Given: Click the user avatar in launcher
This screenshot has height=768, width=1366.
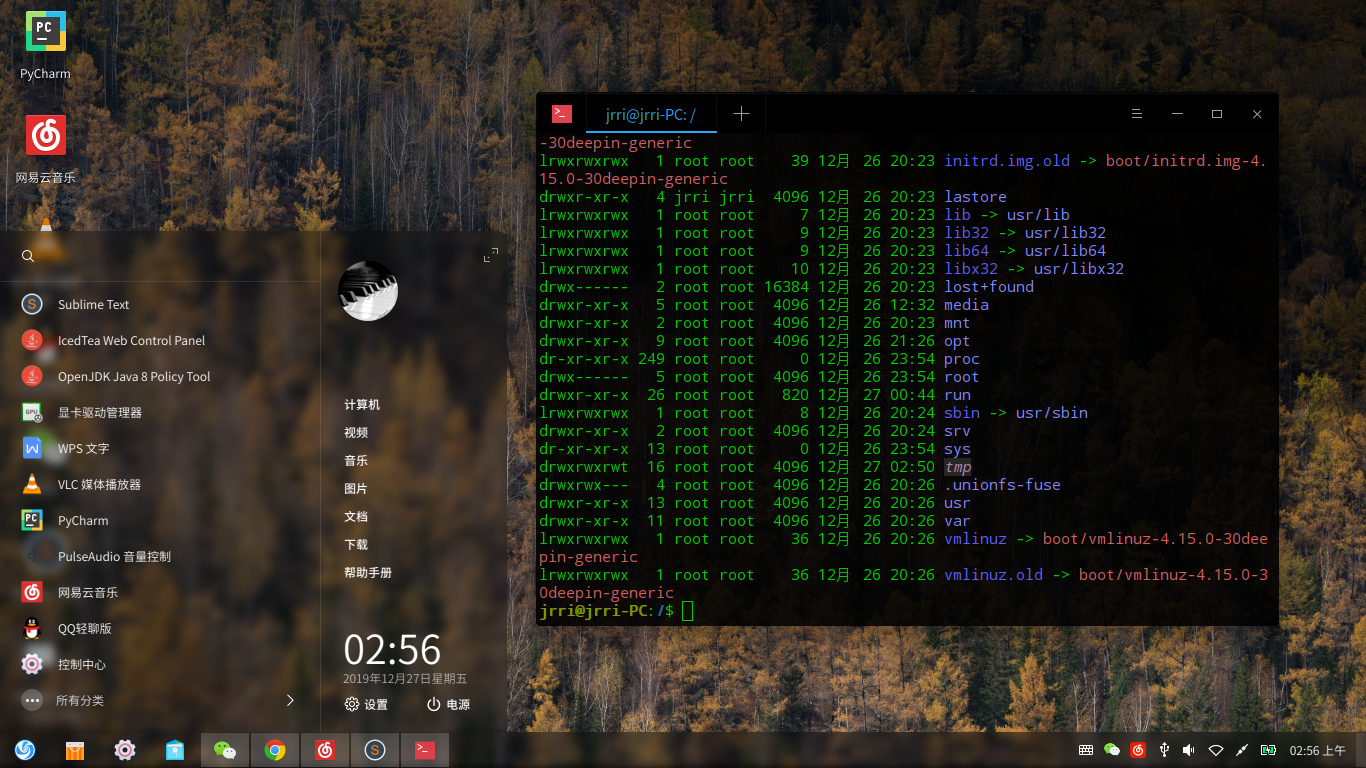Looking at the screenshot, I should (368, 291).
